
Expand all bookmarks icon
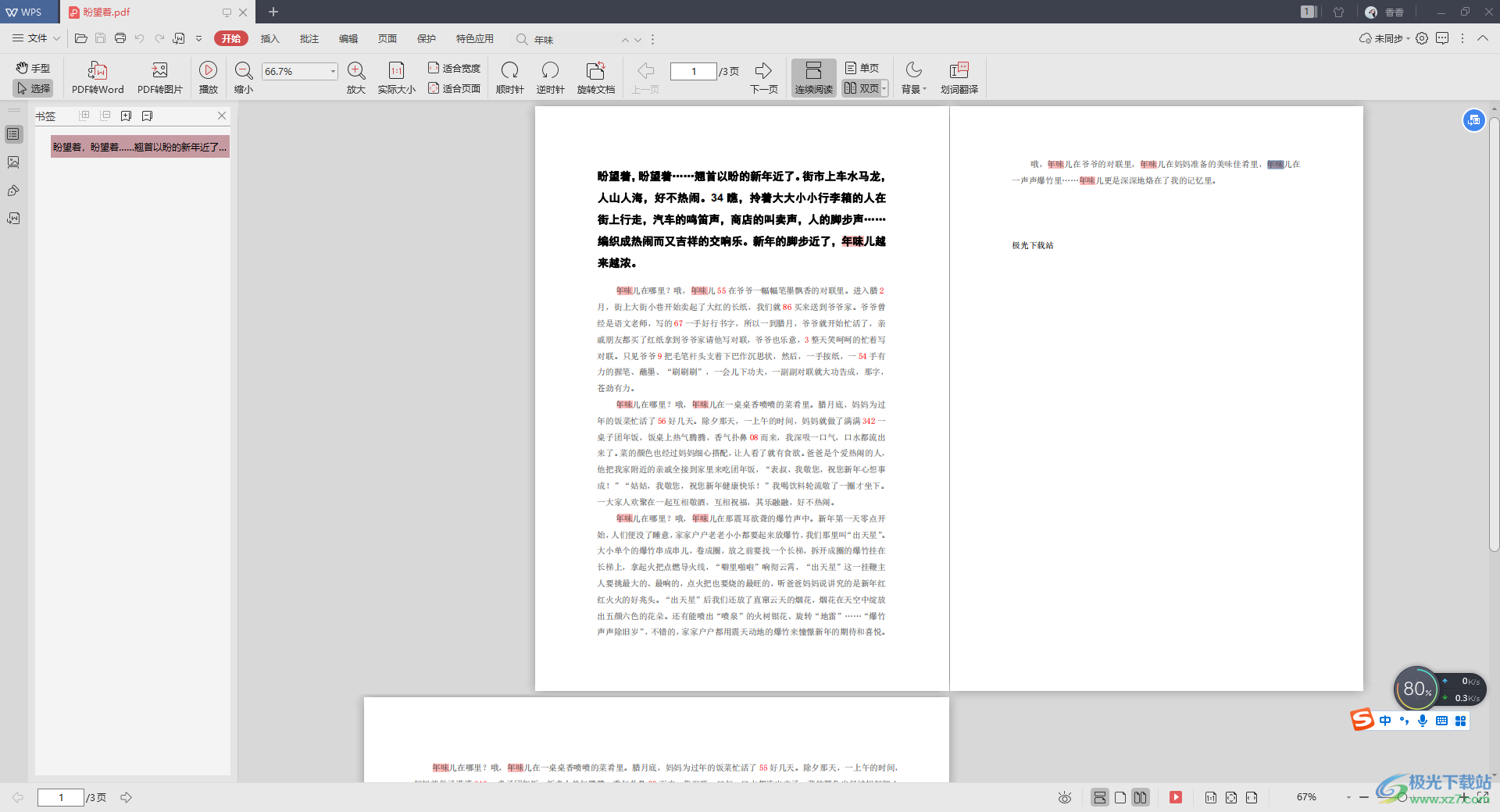pos(84,116)
